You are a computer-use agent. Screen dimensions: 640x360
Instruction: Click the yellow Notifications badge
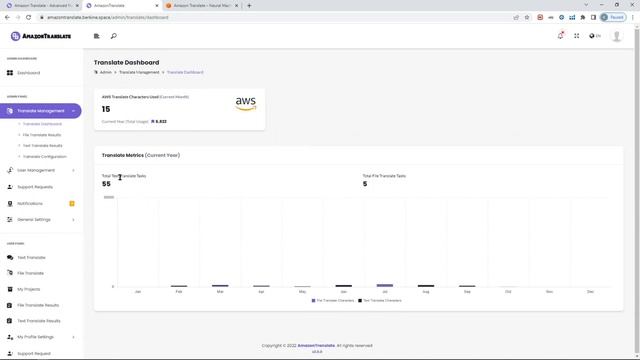tap(72, 204)
